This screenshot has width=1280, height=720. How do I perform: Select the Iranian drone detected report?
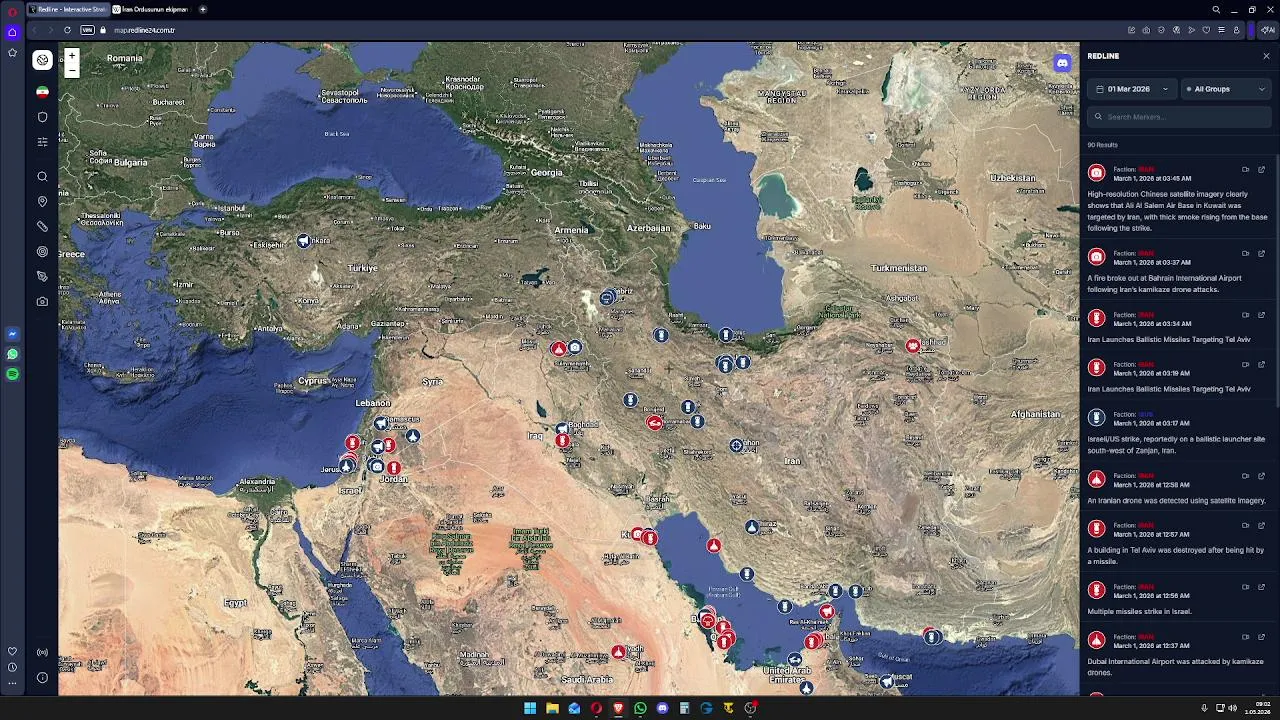point(1177,488)
